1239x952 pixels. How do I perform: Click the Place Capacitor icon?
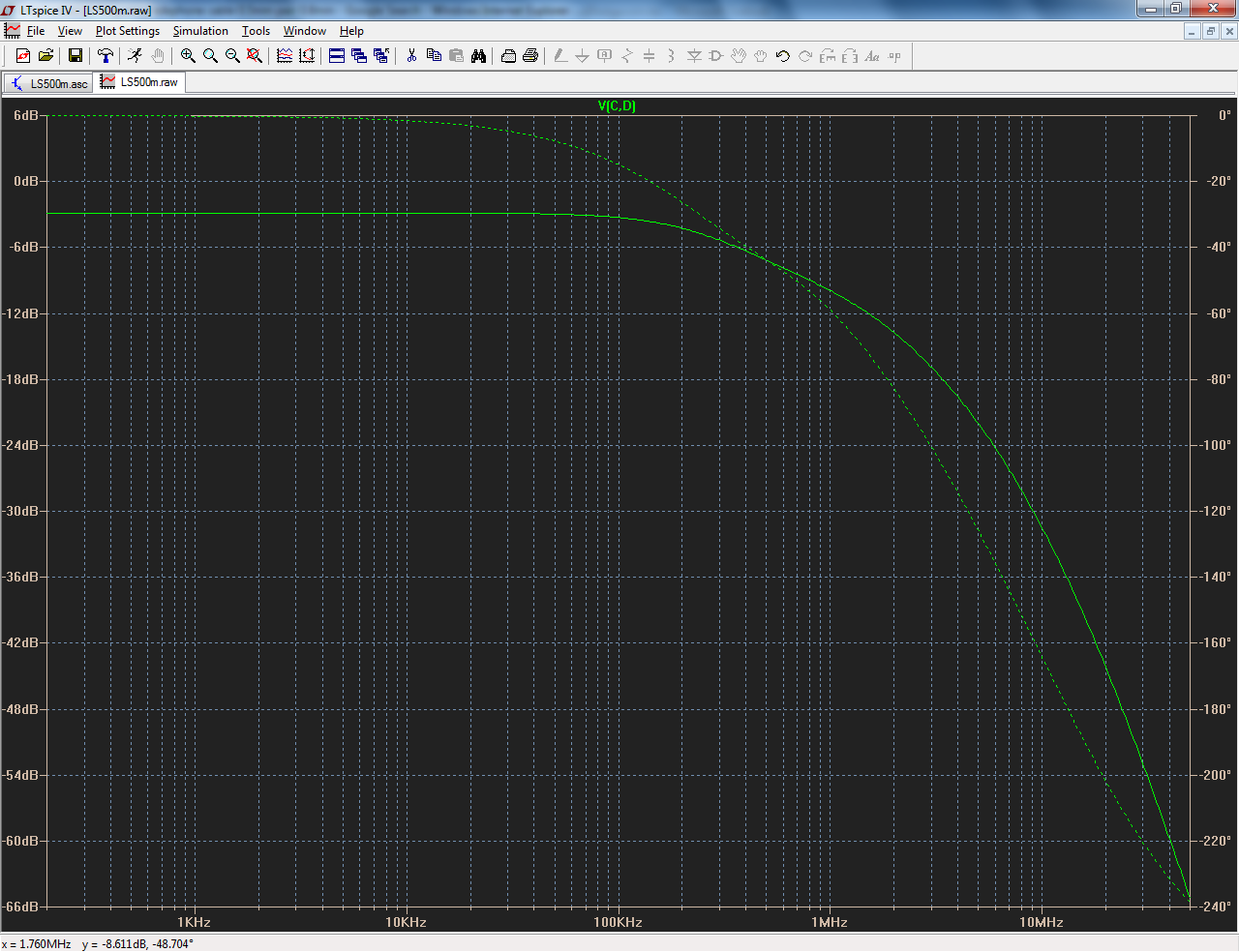coord(650,56)
